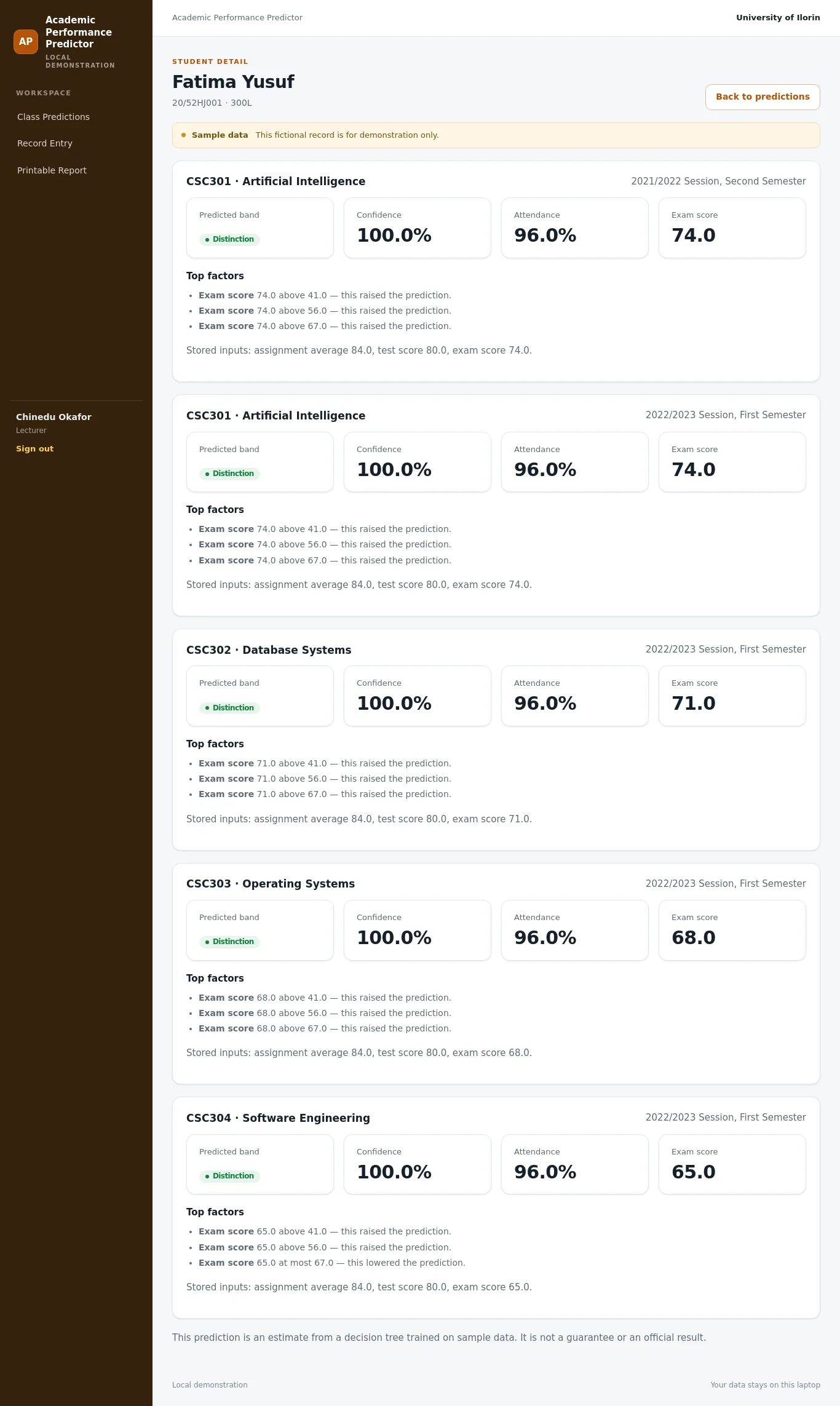Click the large 71.0 exam score value
Screen dimensions: 840x1406
[x=694, y=704]
